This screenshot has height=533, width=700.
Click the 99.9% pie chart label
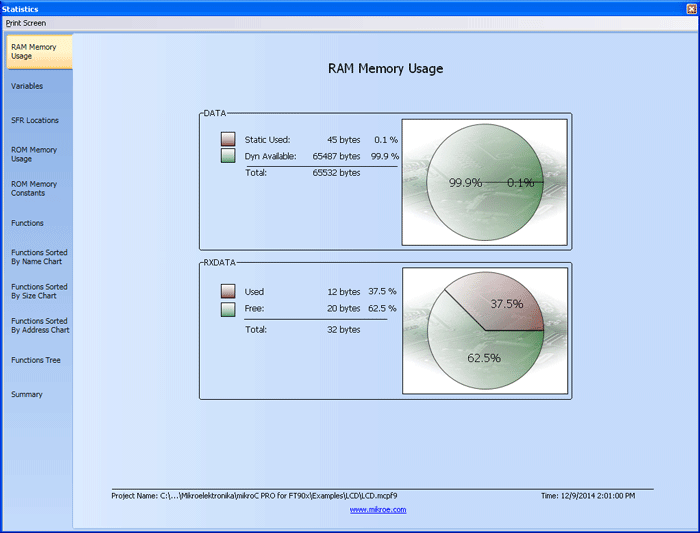[x=465, y=183]
